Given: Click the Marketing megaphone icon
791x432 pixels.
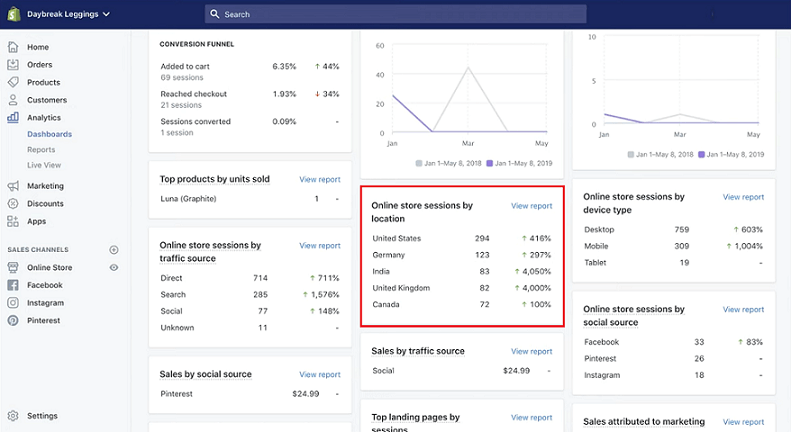Looking at the screenshot, I should click(13, 186).
